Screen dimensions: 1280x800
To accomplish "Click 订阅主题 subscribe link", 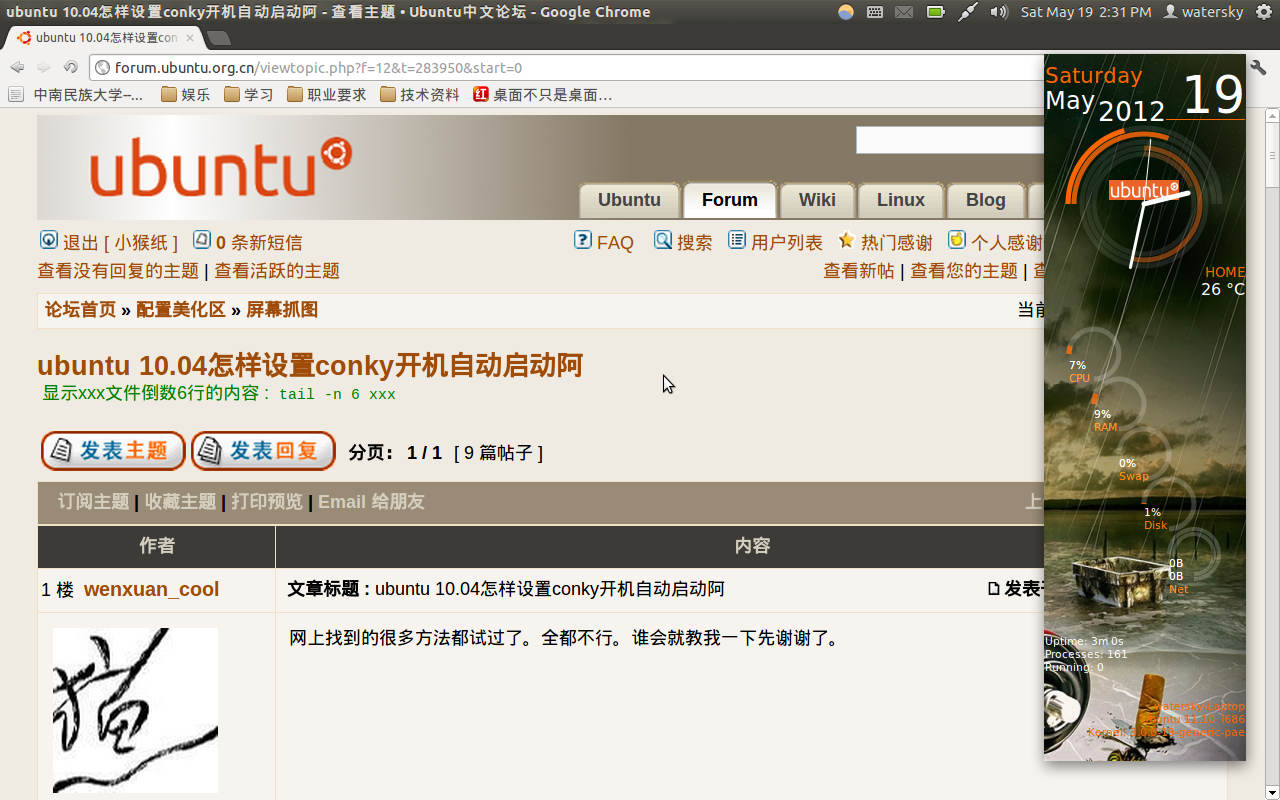I will coord(94,502).
